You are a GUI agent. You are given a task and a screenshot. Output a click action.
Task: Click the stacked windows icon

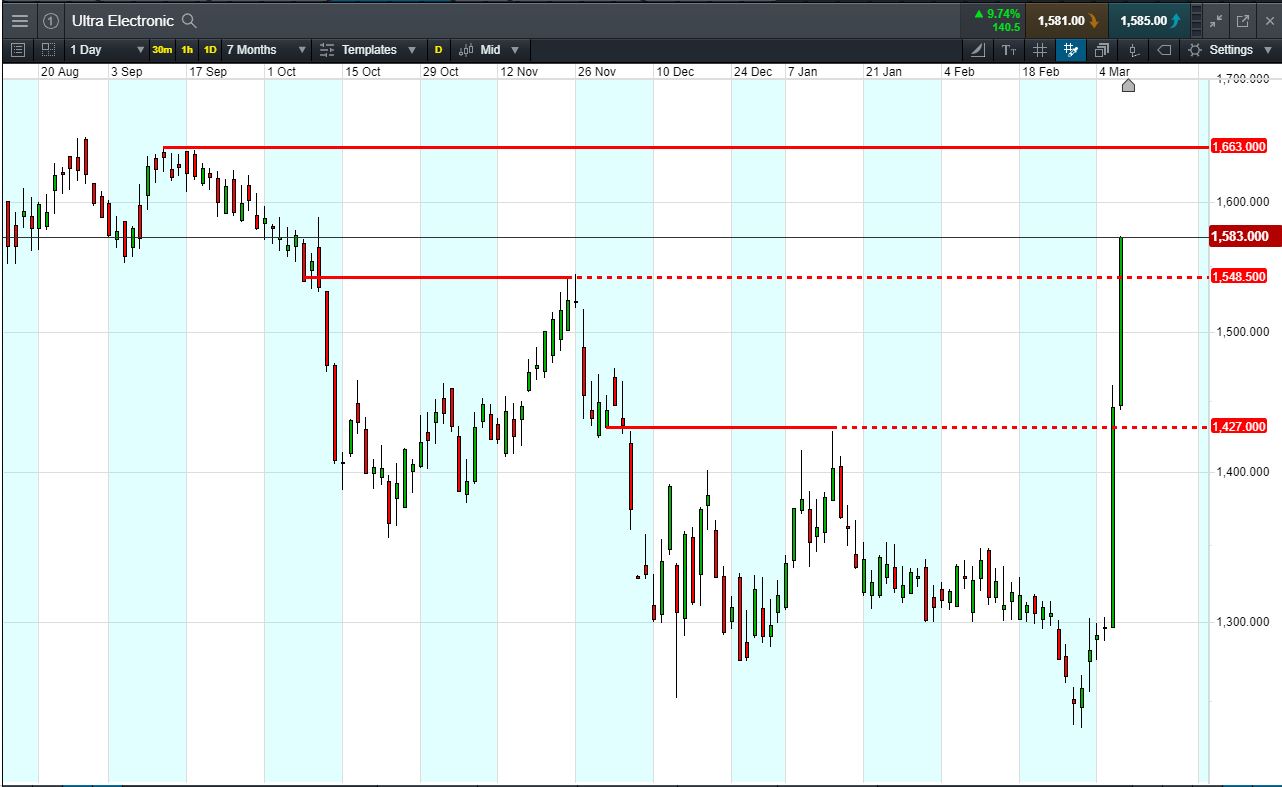tap(1102, 49)
